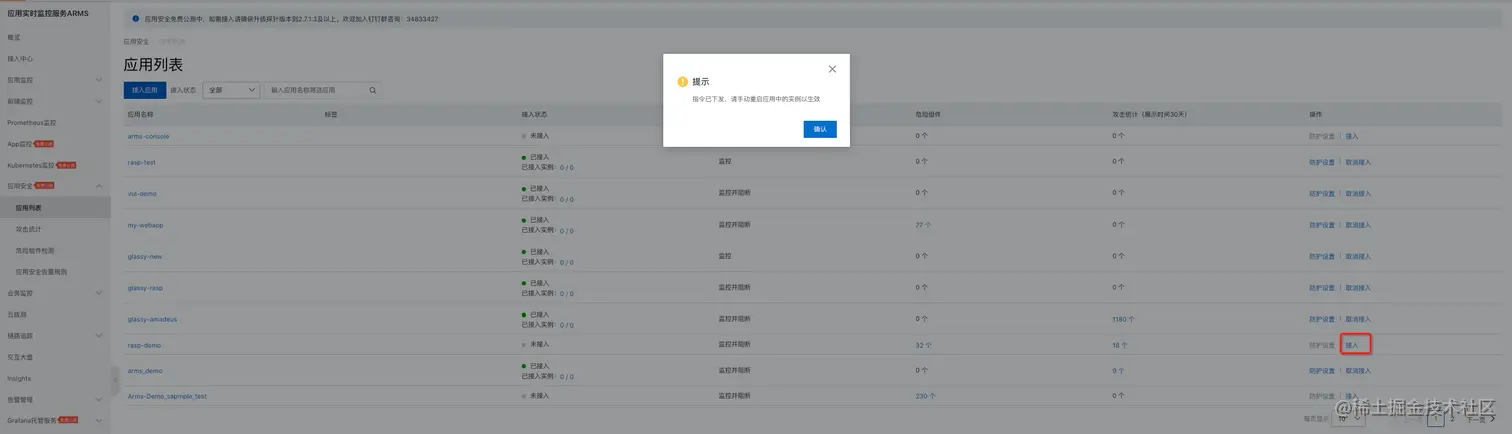This screenshot has height=434, width=1512.
Task: Open the my-webapp application
Action: click(x=145, y=225)
